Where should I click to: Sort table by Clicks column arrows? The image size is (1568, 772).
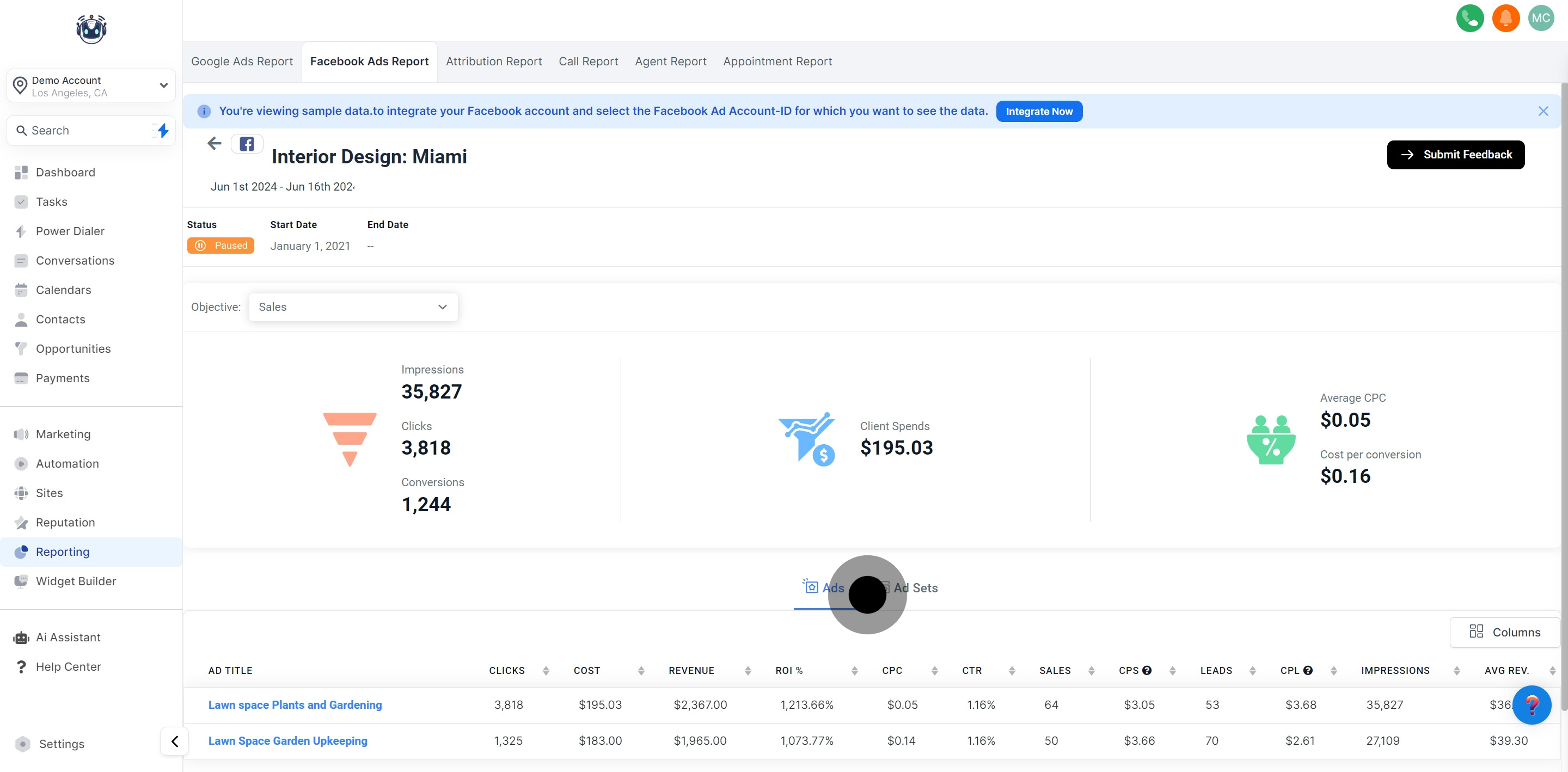click(546, 670)
